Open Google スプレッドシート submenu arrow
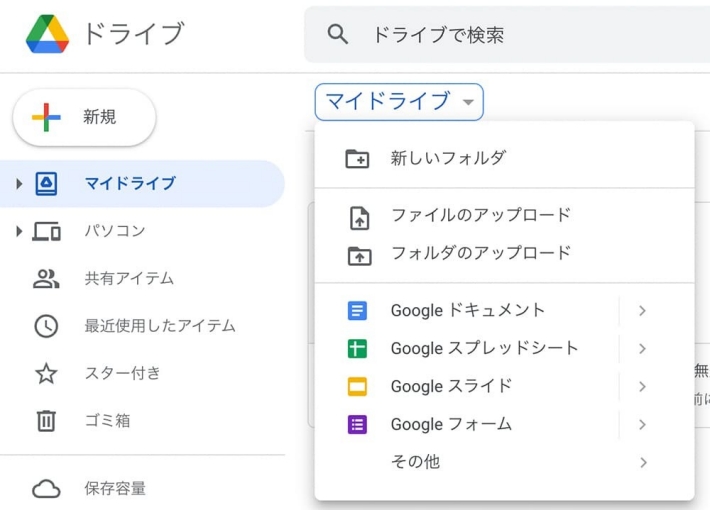710x510 pixels. 642,349
